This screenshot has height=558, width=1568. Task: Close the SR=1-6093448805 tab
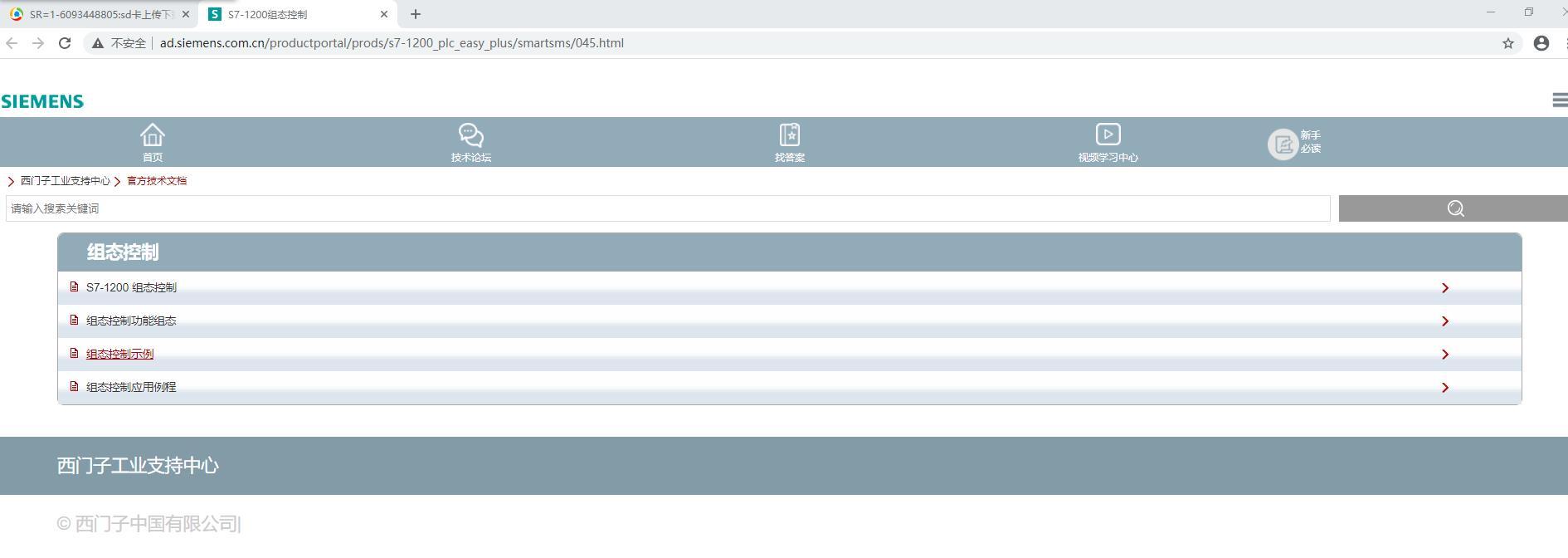tap(185, 14)
